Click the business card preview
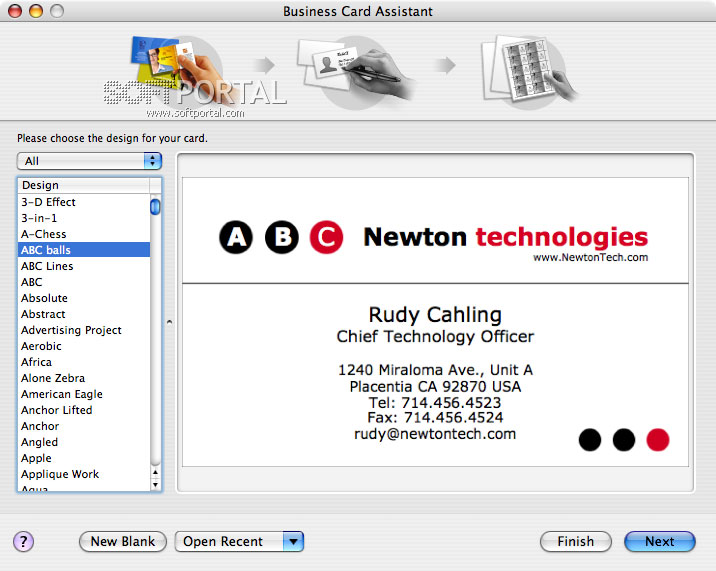Viewport: 716px width, 571px height. [435, 322]
